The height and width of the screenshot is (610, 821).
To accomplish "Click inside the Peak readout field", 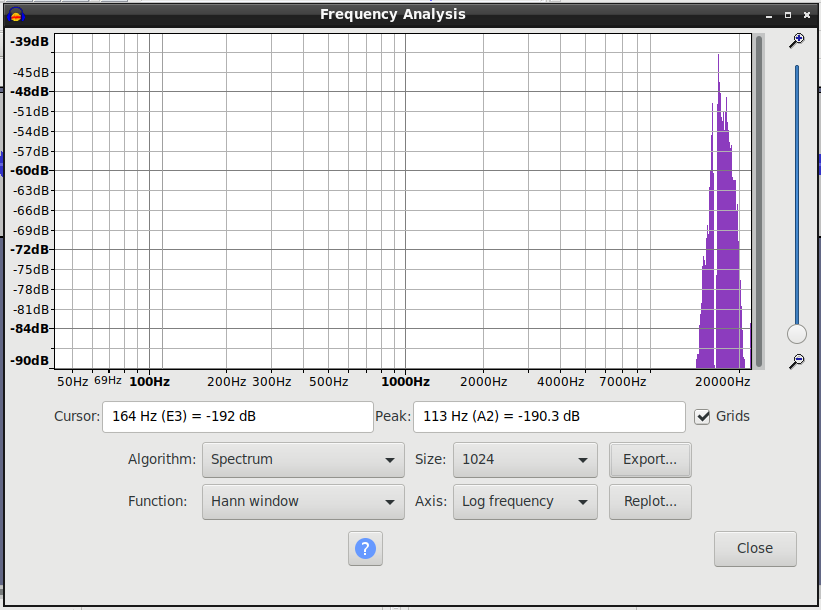I will (x=548, y=416).
